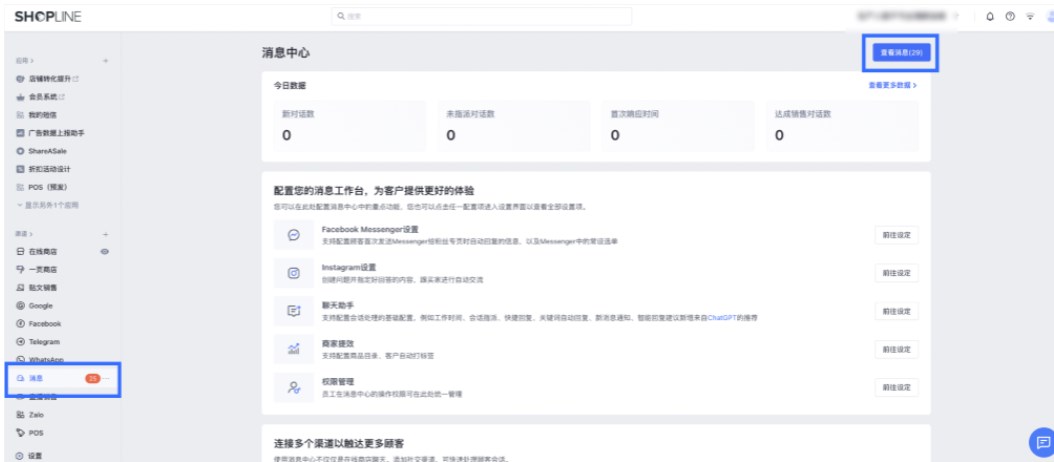Click 前往设定 for Facebook Messenger设置
Screen dimensions: 1054x462
tap(896, 236)
